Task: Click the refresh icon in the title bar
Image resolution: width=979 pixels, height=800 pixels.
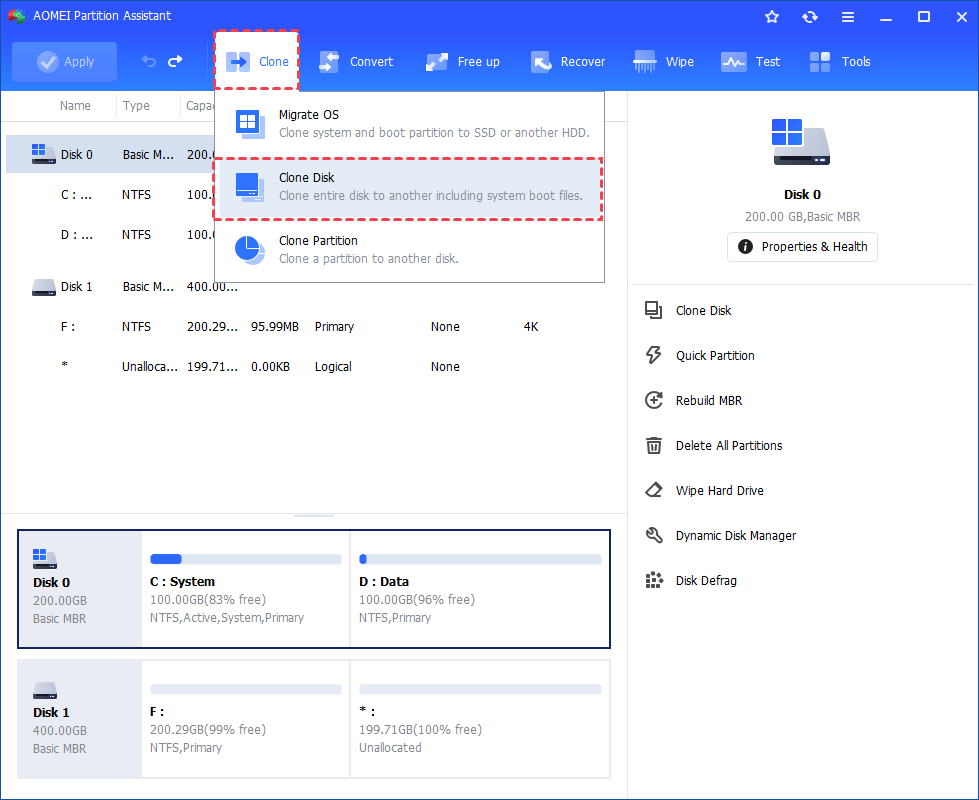Action: pos(810,16)
